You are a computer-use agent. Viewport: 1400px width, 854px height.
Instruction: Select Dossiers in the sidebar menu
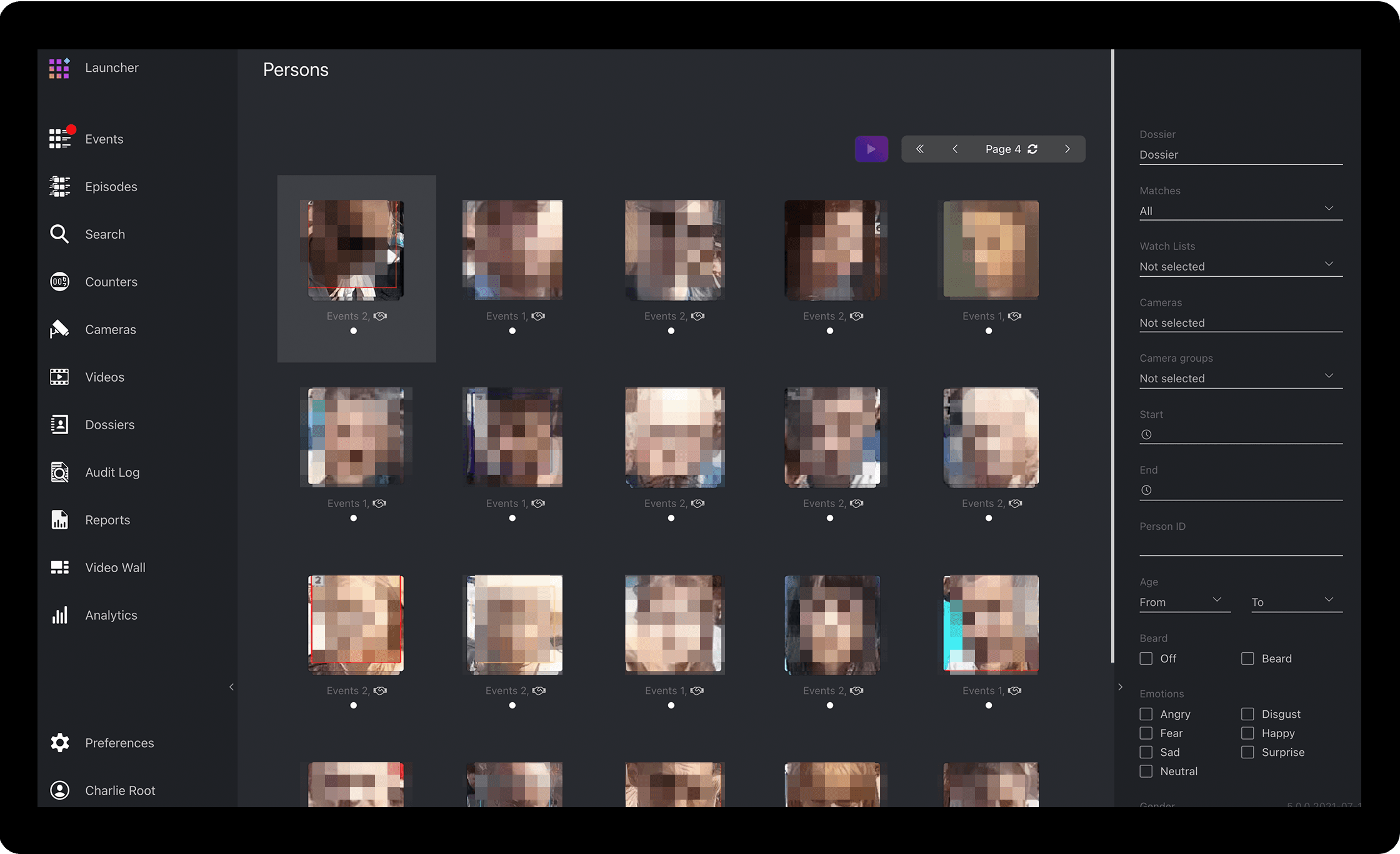click(x=110, y=425)
